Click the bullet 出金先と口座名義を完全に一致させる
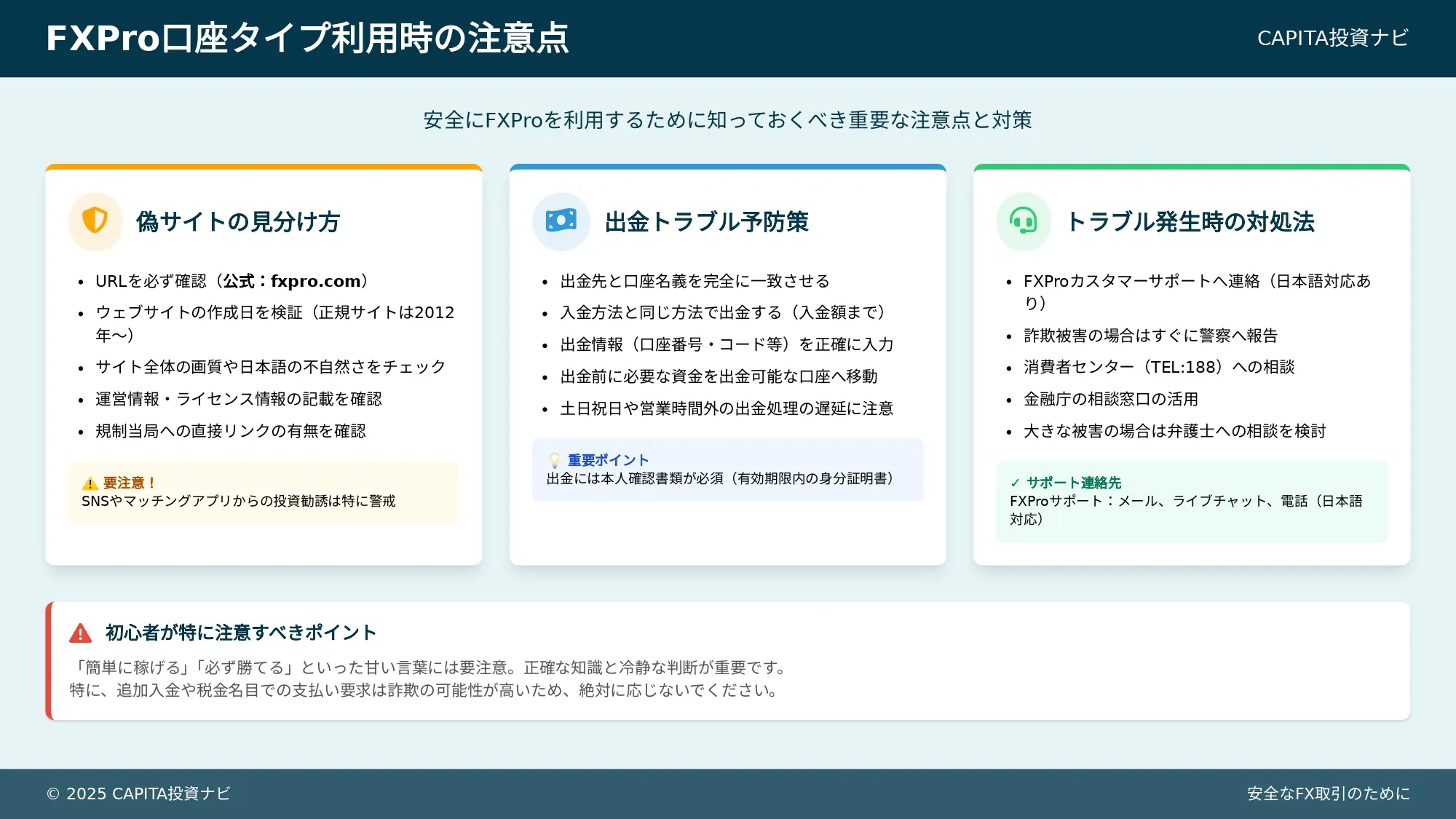Image resolution: width=1456 pixels, height=819 pixels. 695,281
